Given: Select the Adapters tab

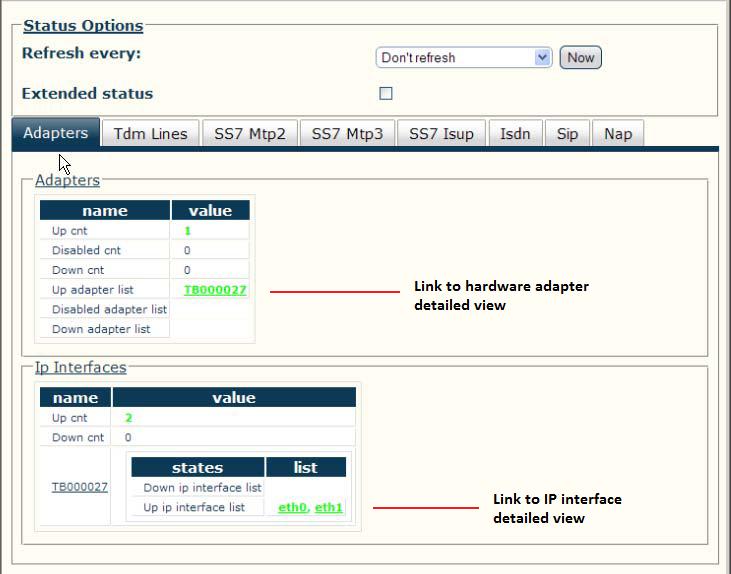Looking at the screenshot, I should pos(55,133).
